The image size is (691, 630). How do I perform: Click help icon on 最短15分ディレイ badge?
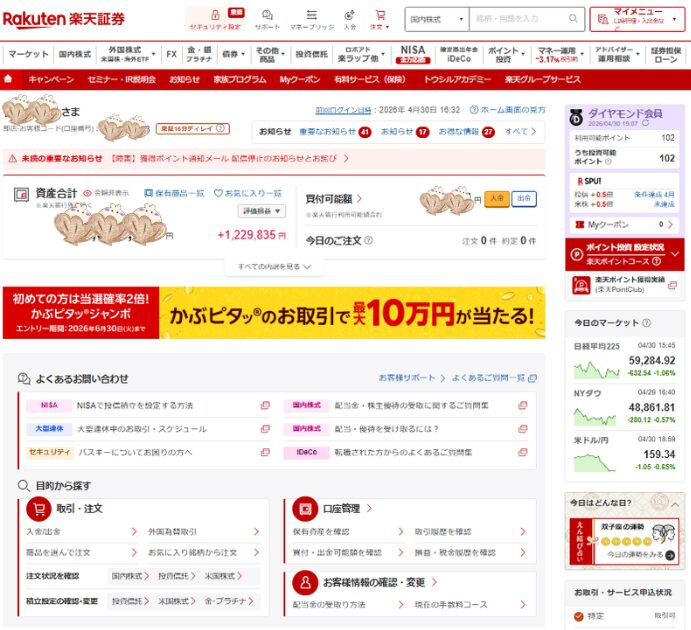[221, 129]
